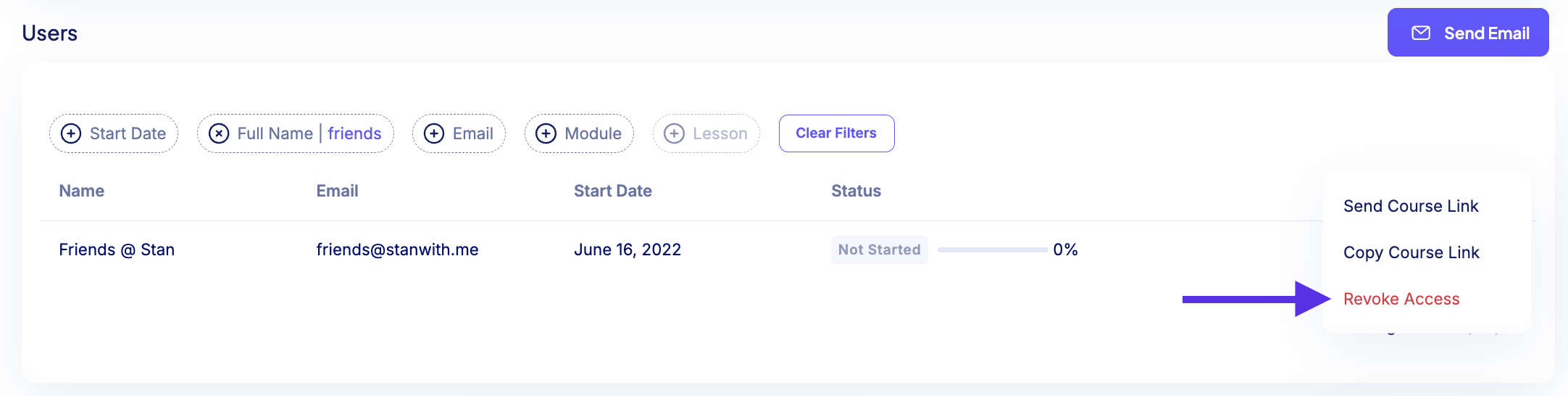
Task: Edit the Full Name friends filter value
Action: (x=354, y=133)
